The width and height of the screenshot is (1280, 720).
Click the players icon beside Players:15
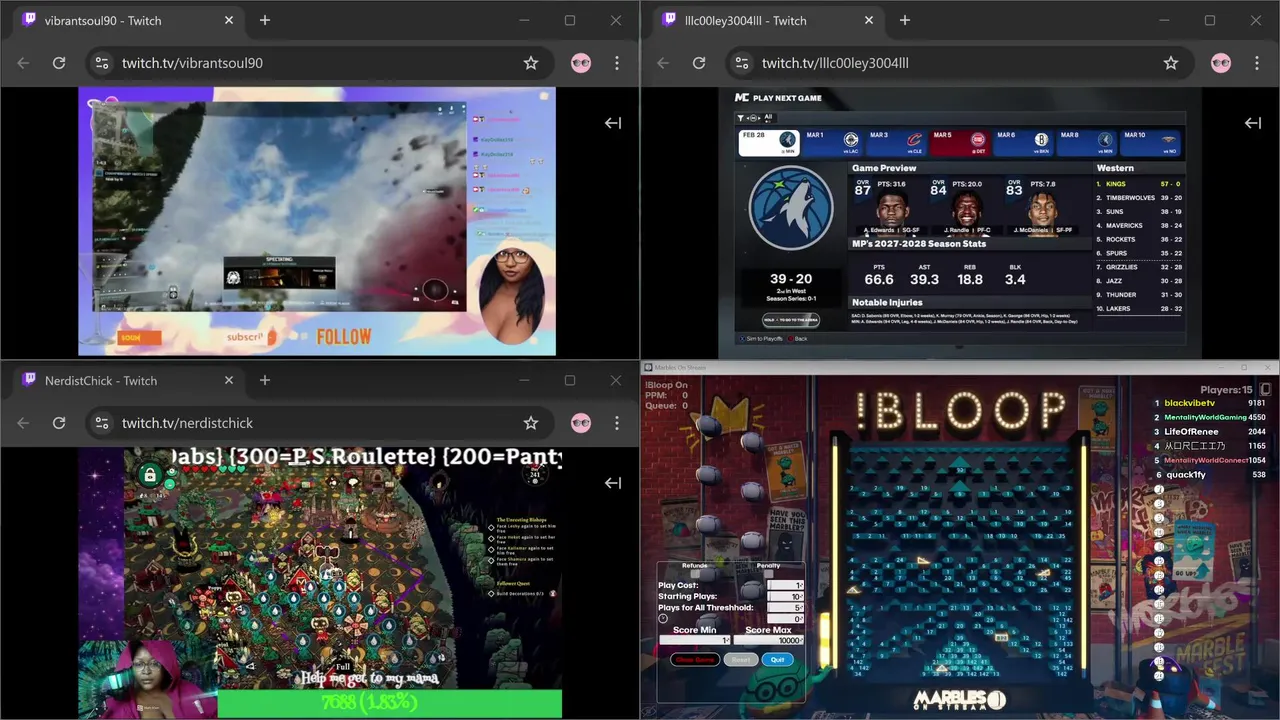pos(1265,389)
